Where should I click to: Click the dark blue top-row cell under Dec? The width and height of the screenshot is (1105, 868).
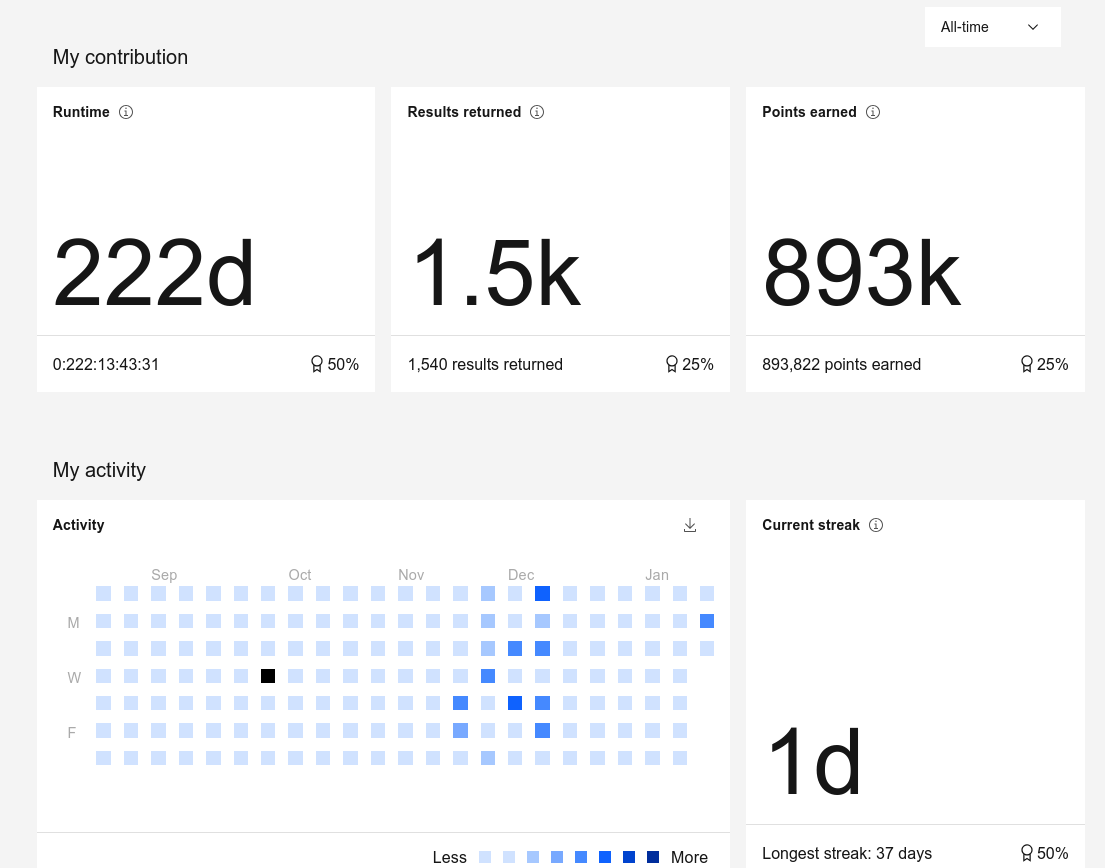pyautogui.click(x=542, y=594)
